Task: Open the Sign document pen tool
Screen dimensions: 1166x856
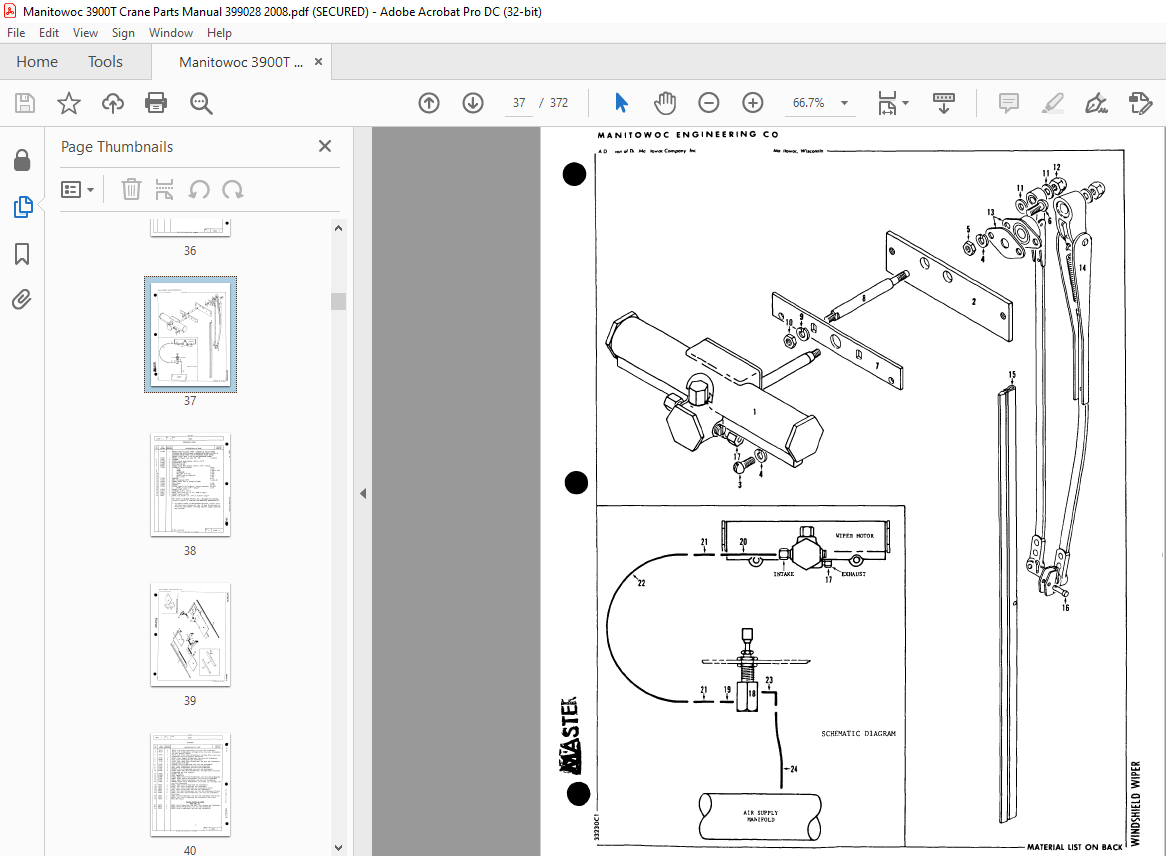Action: click(x=1096, y=103)
